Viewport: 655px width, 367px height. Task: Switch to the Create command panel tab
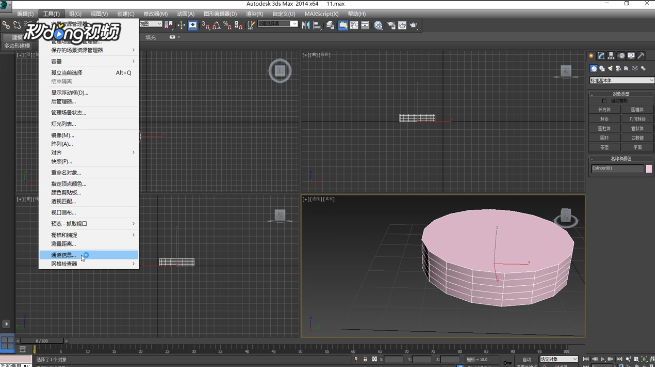pos(591,56)
